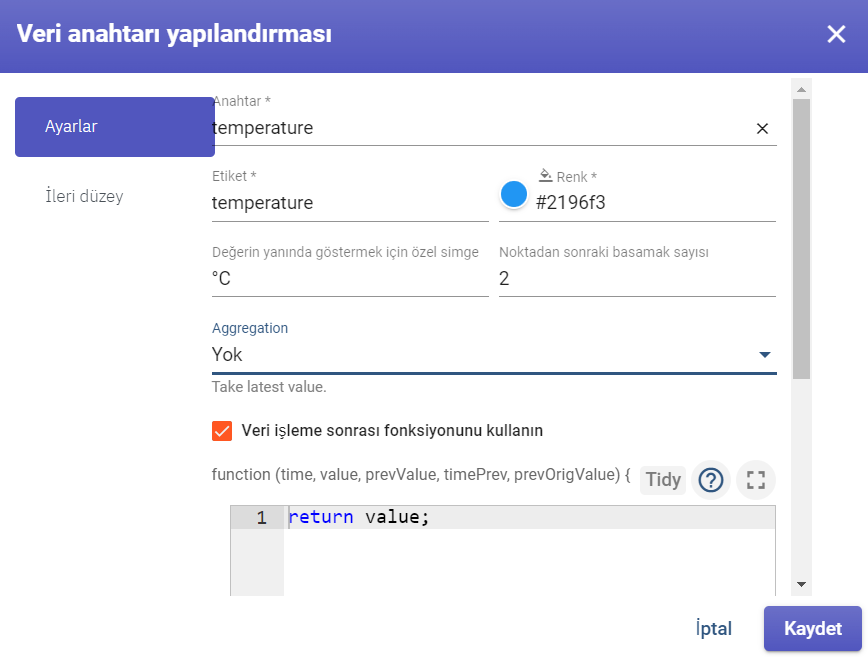
Task: Focus the özel simge field showing °C
Action: (350, 278)
